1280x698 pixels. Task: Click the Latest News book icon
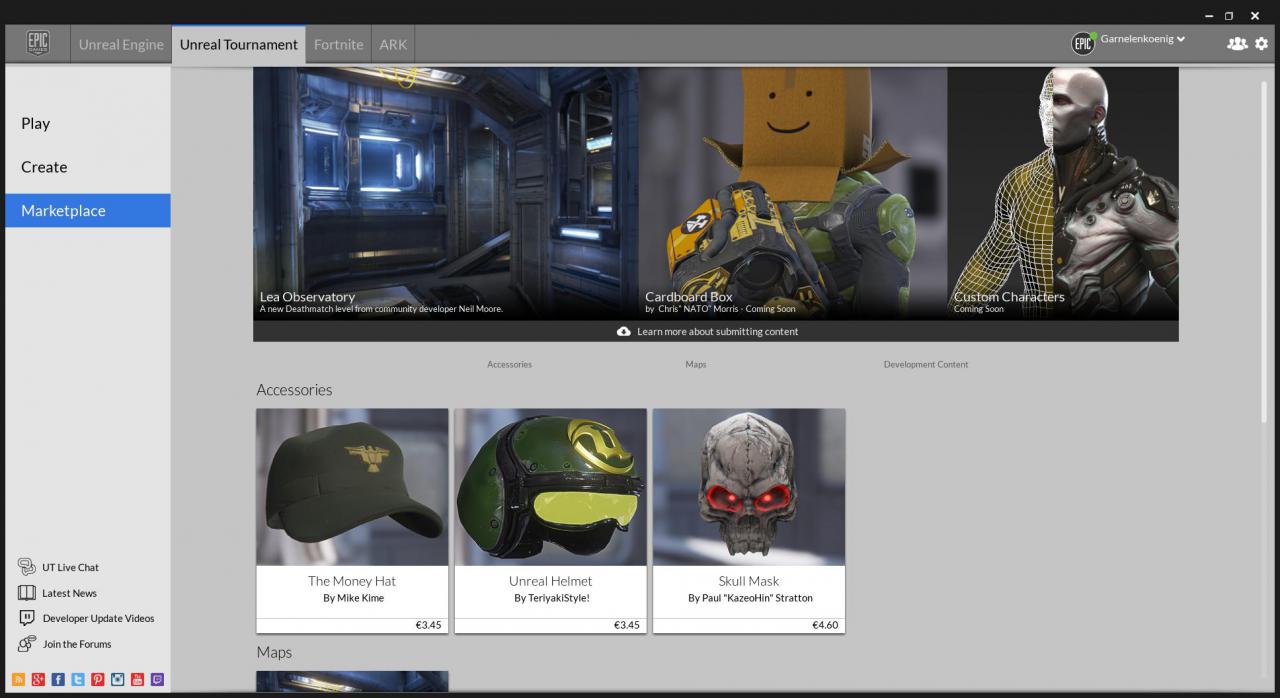click(27, 593)
